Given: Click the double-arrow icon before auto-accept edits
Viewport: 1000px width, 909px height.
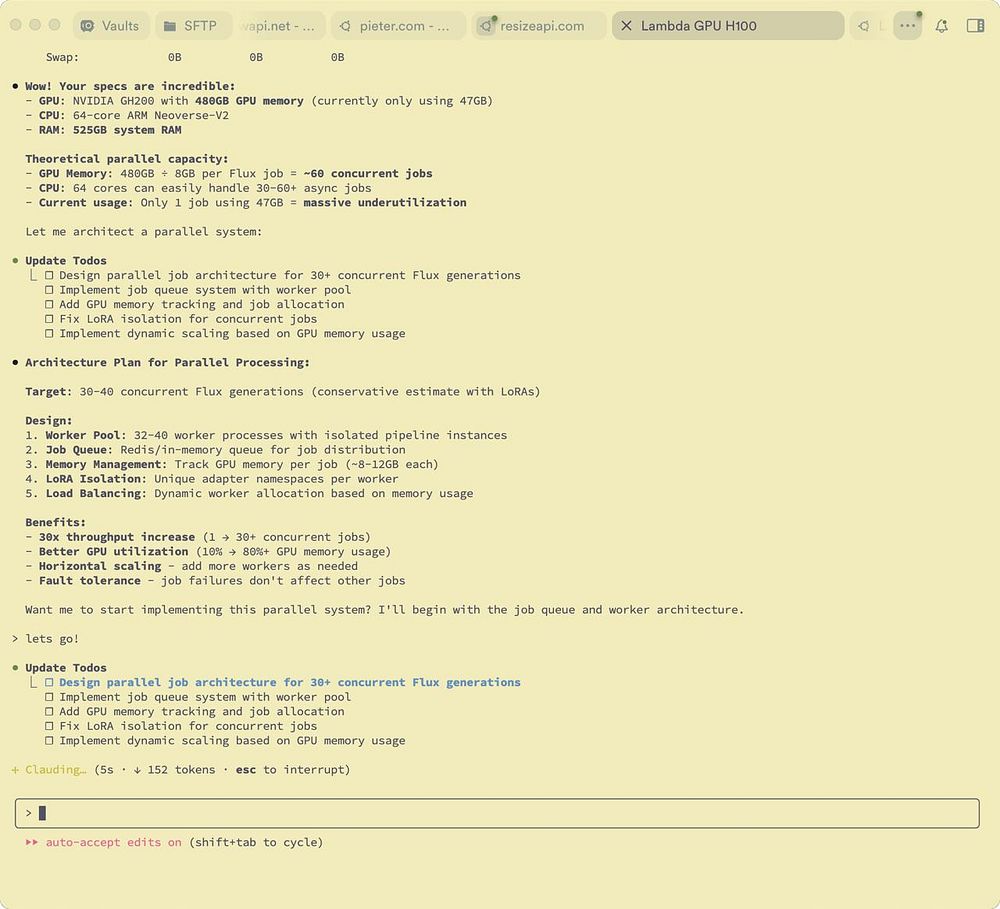Looking at the screenshot, I should click(31, 842).
